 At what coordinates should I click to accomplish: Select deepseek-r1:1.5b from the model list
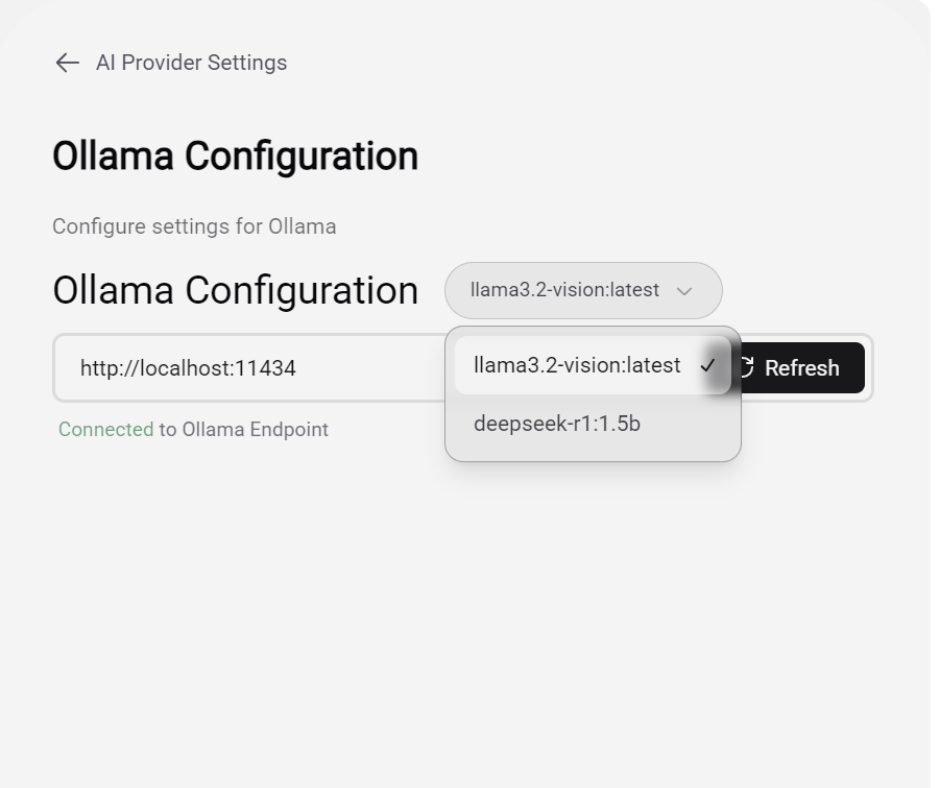pyautogui.click(x=557, y=424)
